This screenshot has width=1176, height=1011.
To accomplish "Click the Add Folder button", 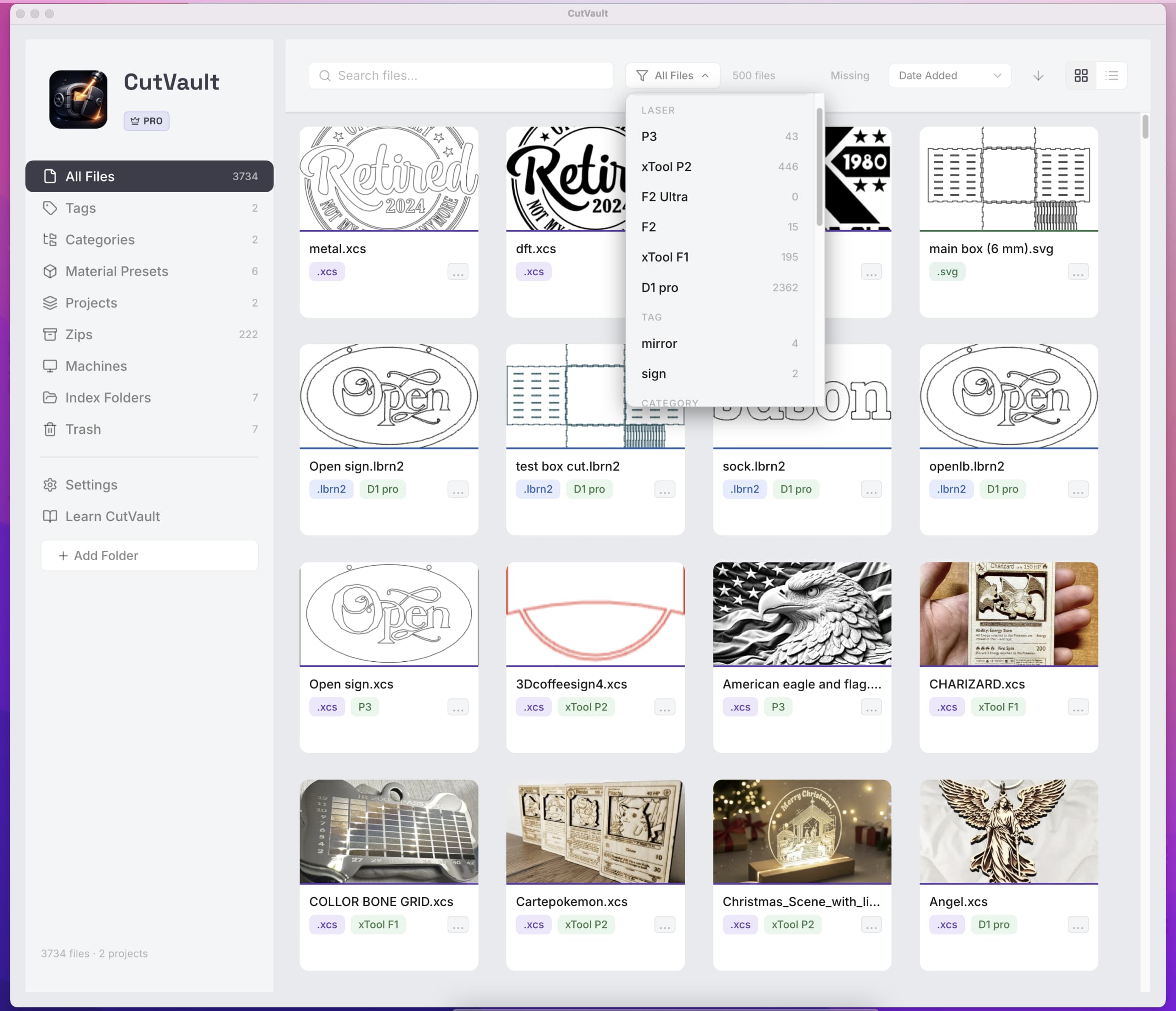I will (149, 556).
